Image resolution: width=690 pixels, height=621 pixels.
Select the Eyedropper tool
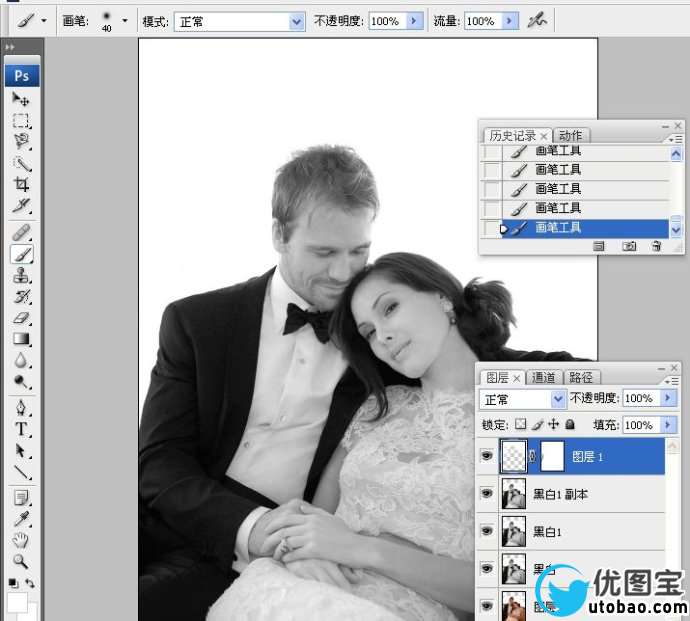[x=21, y=519]
